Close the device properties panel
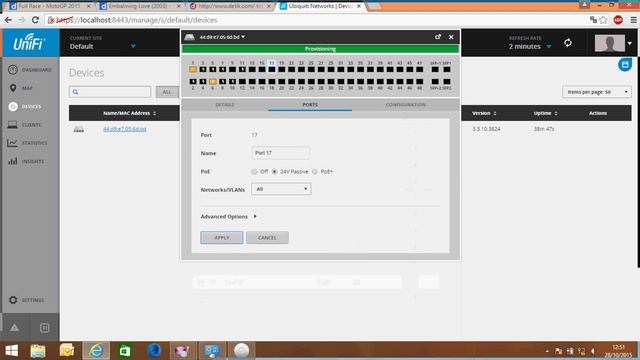 451,37
